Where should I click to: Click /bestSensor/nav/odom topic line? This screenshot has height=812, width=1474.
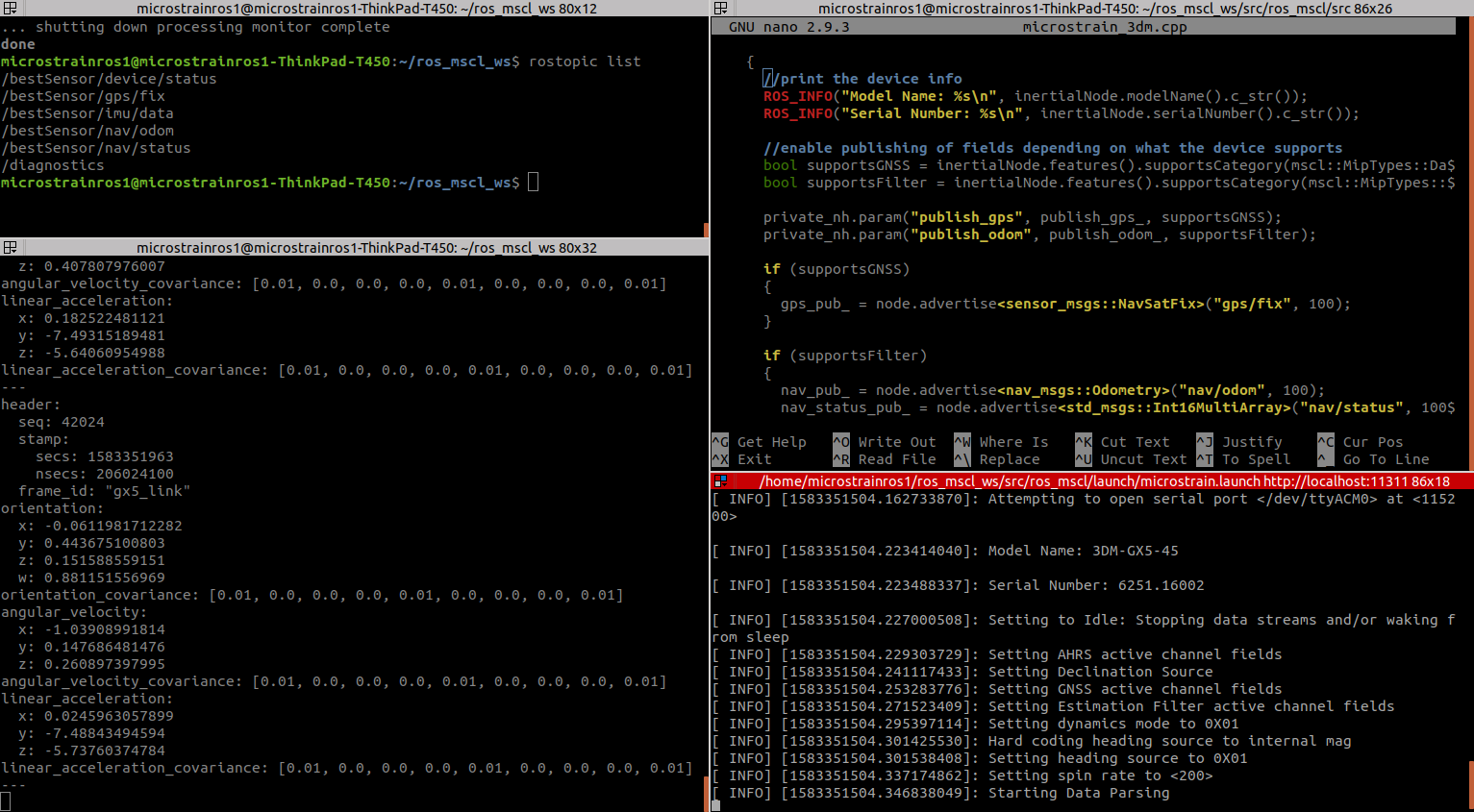[x=87, y=131]
